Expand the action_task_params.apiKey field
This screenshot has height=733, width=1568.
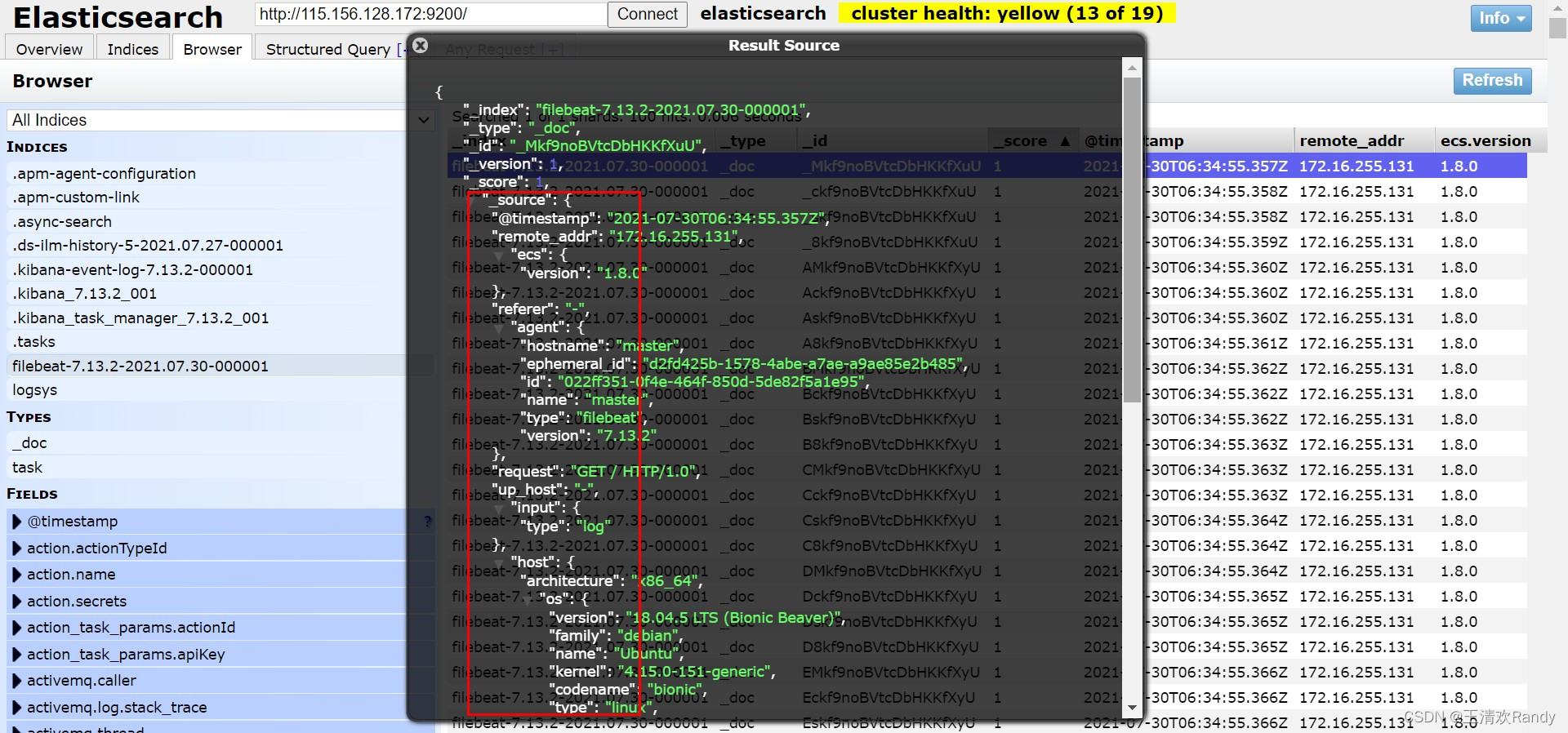pyautogui.click(x=17, y=655)
